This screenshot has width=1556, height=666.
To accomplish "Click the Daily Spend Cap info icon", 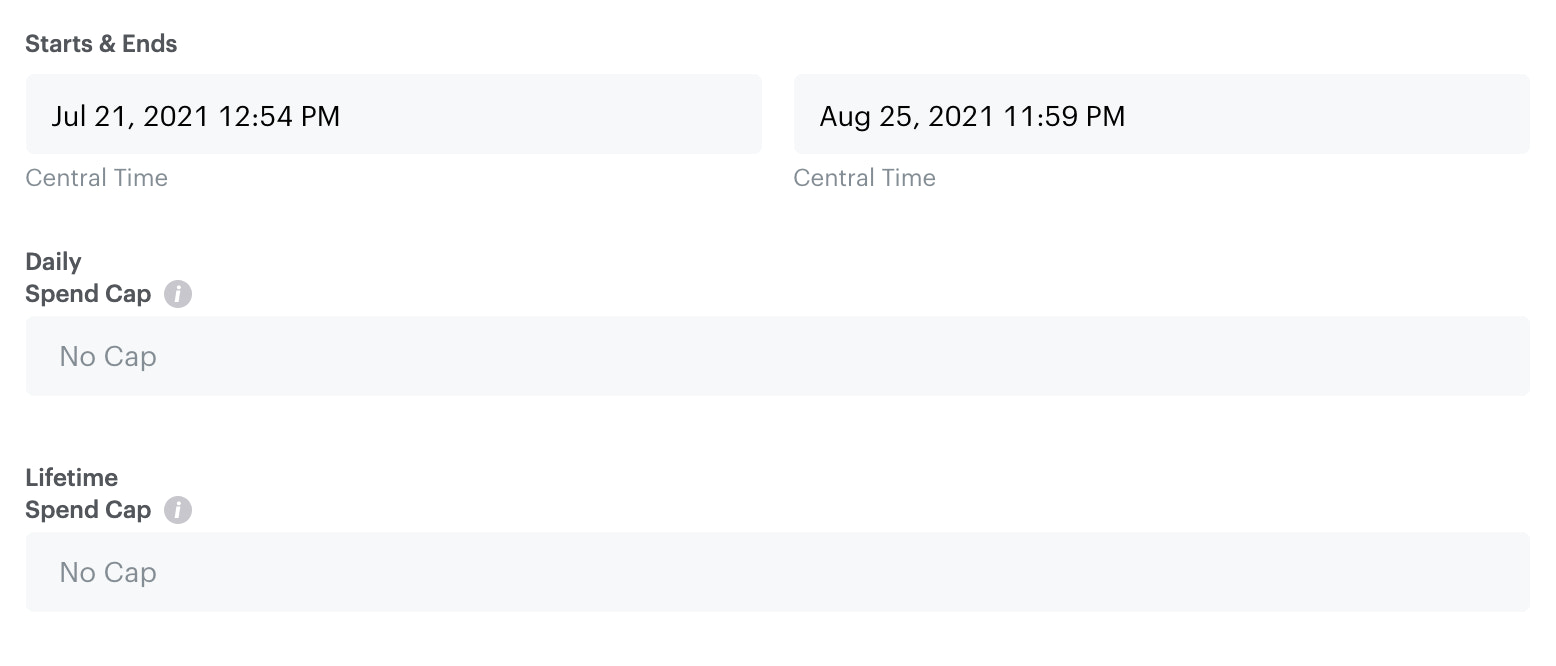I will pyautogui.click(x=178, y=295).
